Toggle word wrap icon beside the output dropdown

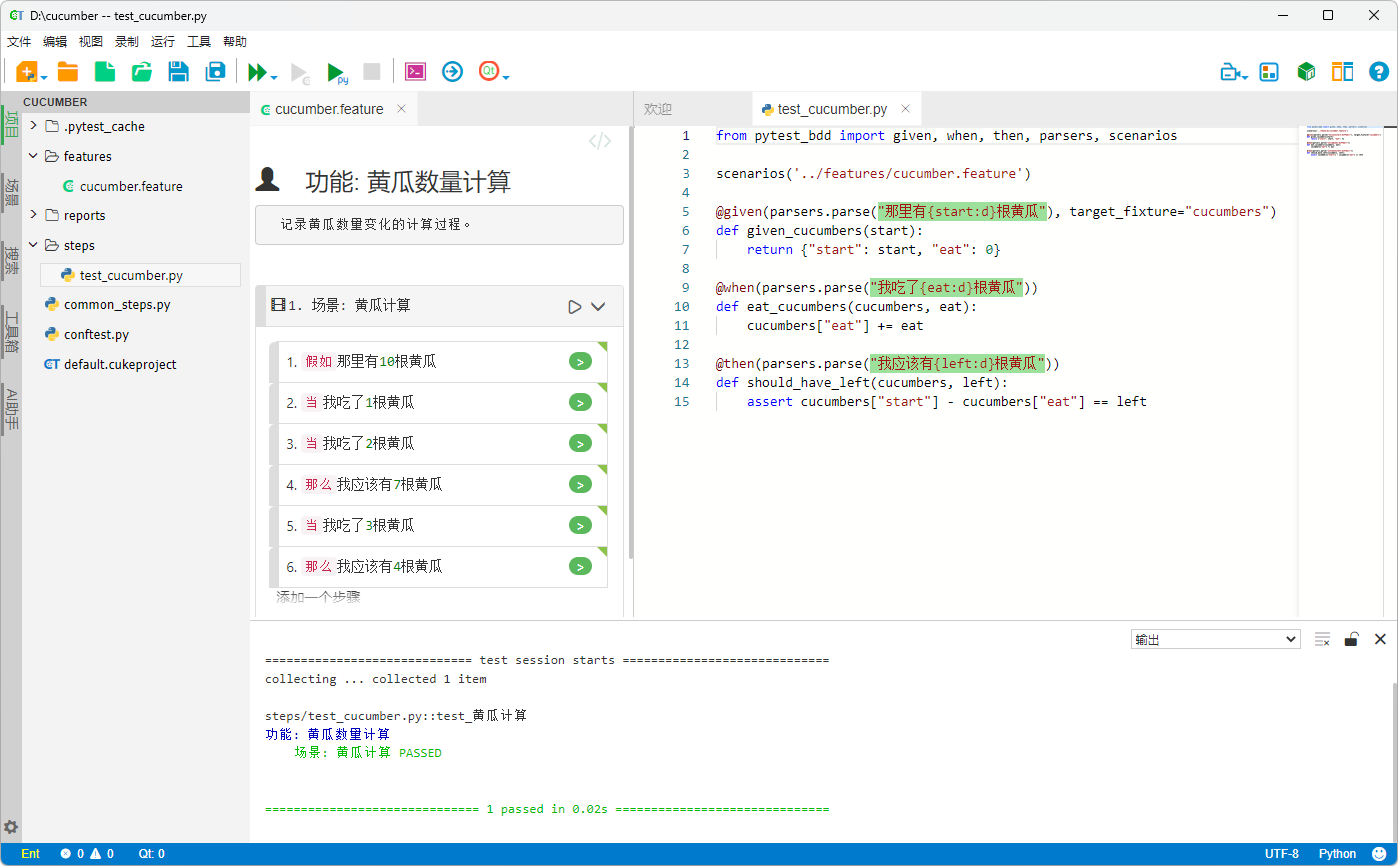pyautogui.click(x=1322, y=638)
